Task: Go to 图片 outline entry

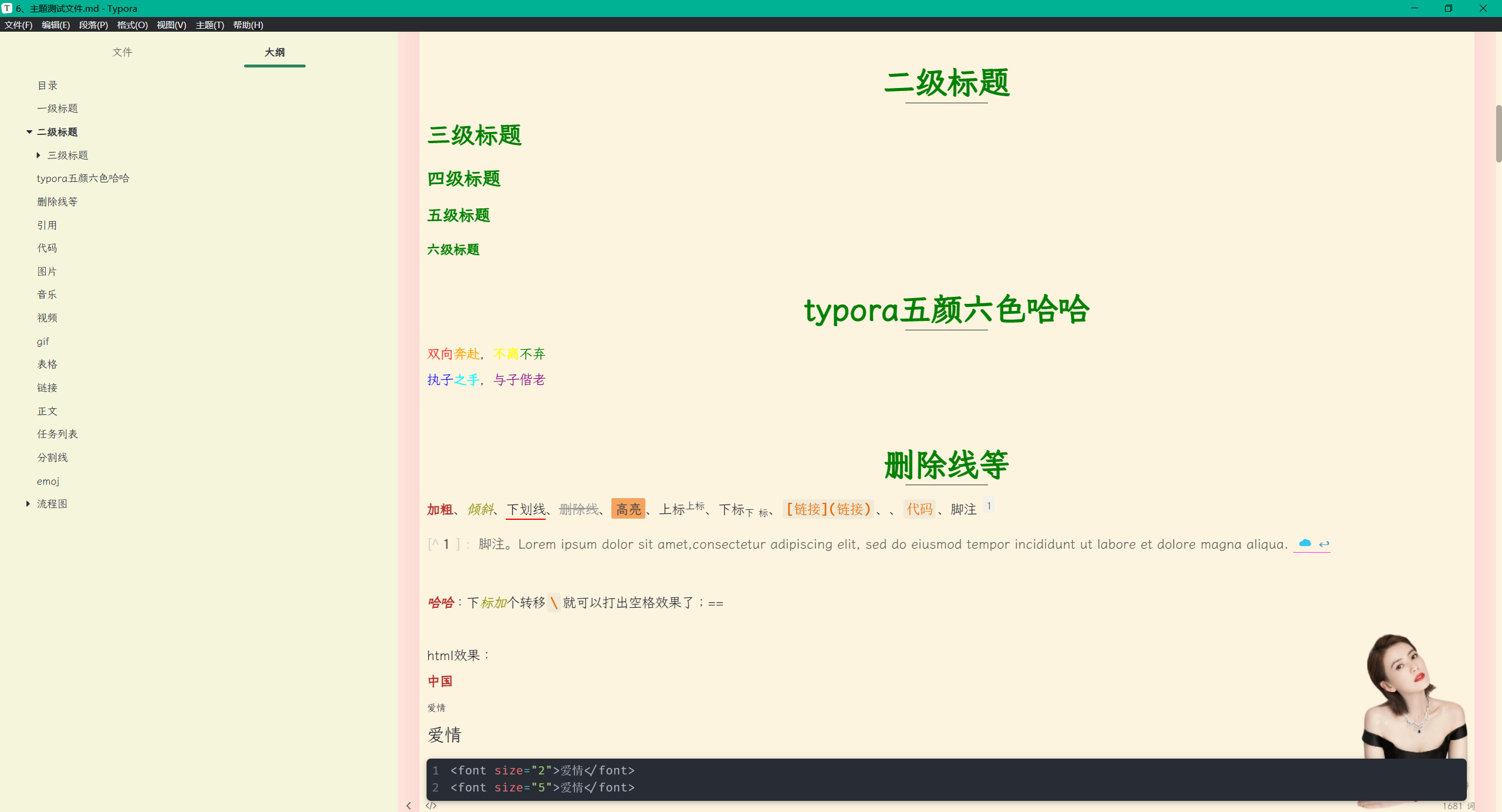Action: click(48, 272)
